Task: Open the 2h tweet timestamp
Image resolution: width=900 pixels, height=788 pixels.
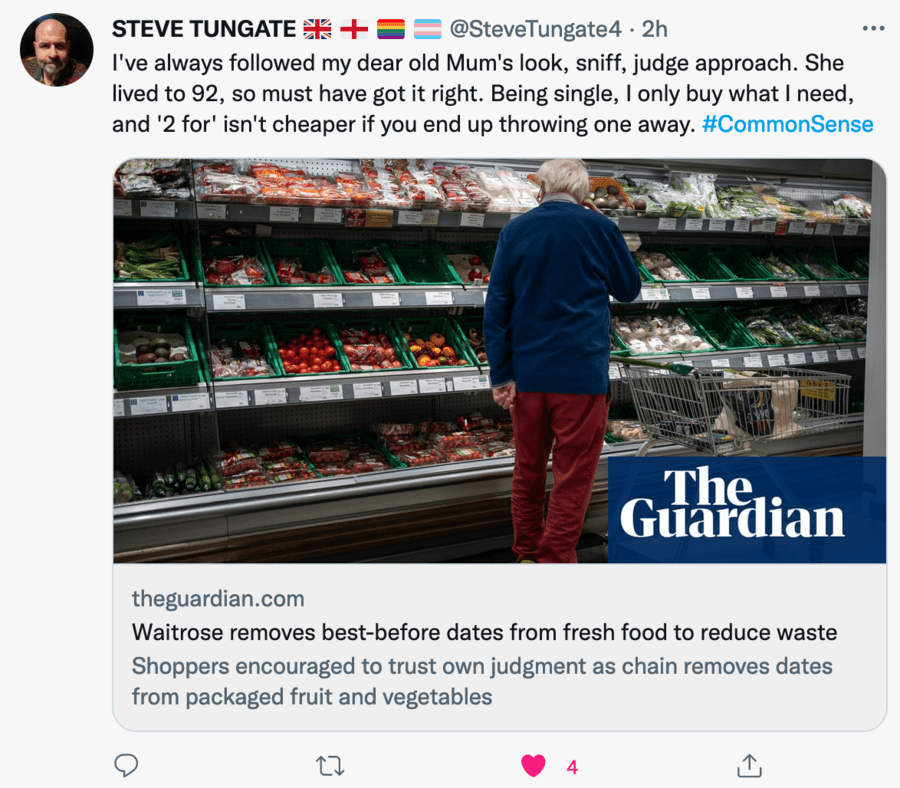Action: pos(654,29)
